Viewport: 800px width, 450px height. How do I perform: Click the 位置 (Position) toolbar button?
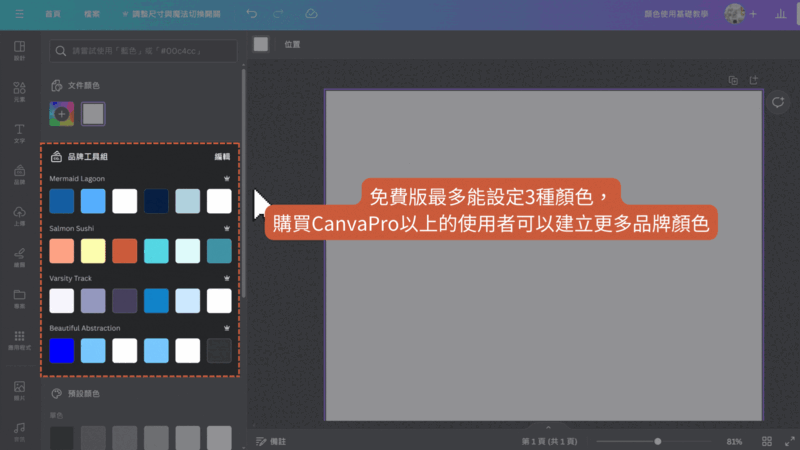[292, 45]
